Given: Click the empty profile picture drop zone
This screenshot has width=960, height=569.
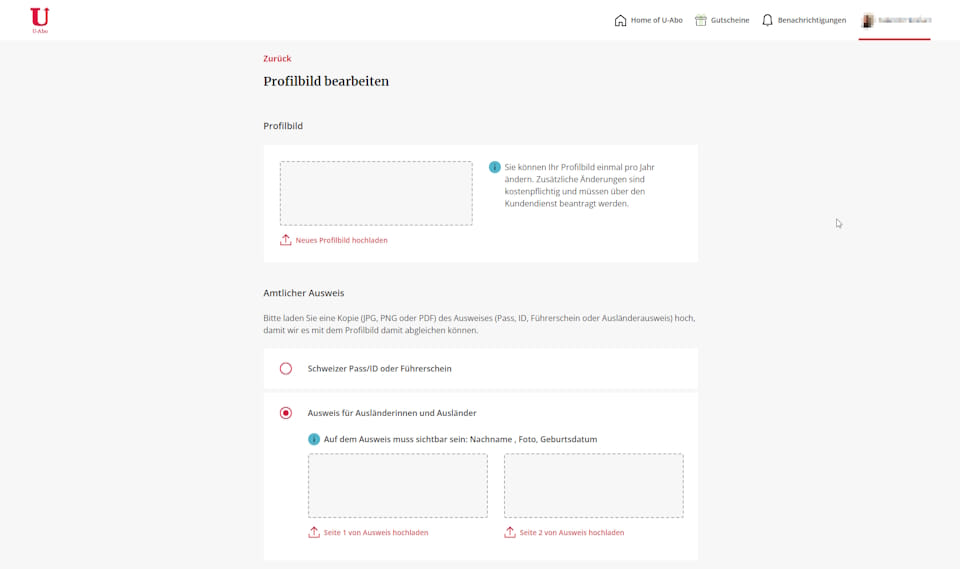Looking at the screenshot, I should (376, 193).
